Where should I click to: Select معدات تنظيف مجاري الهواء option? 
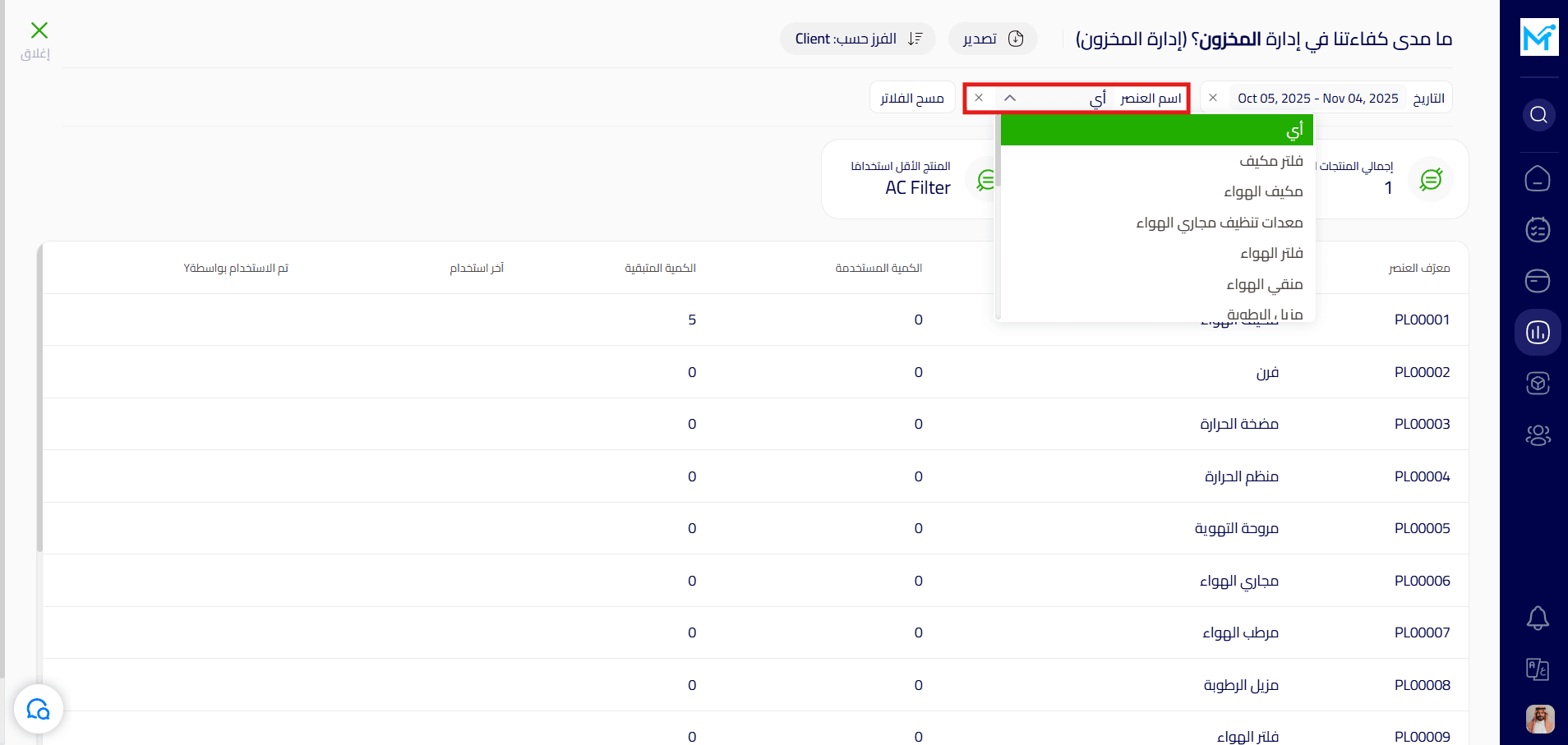1157,223
